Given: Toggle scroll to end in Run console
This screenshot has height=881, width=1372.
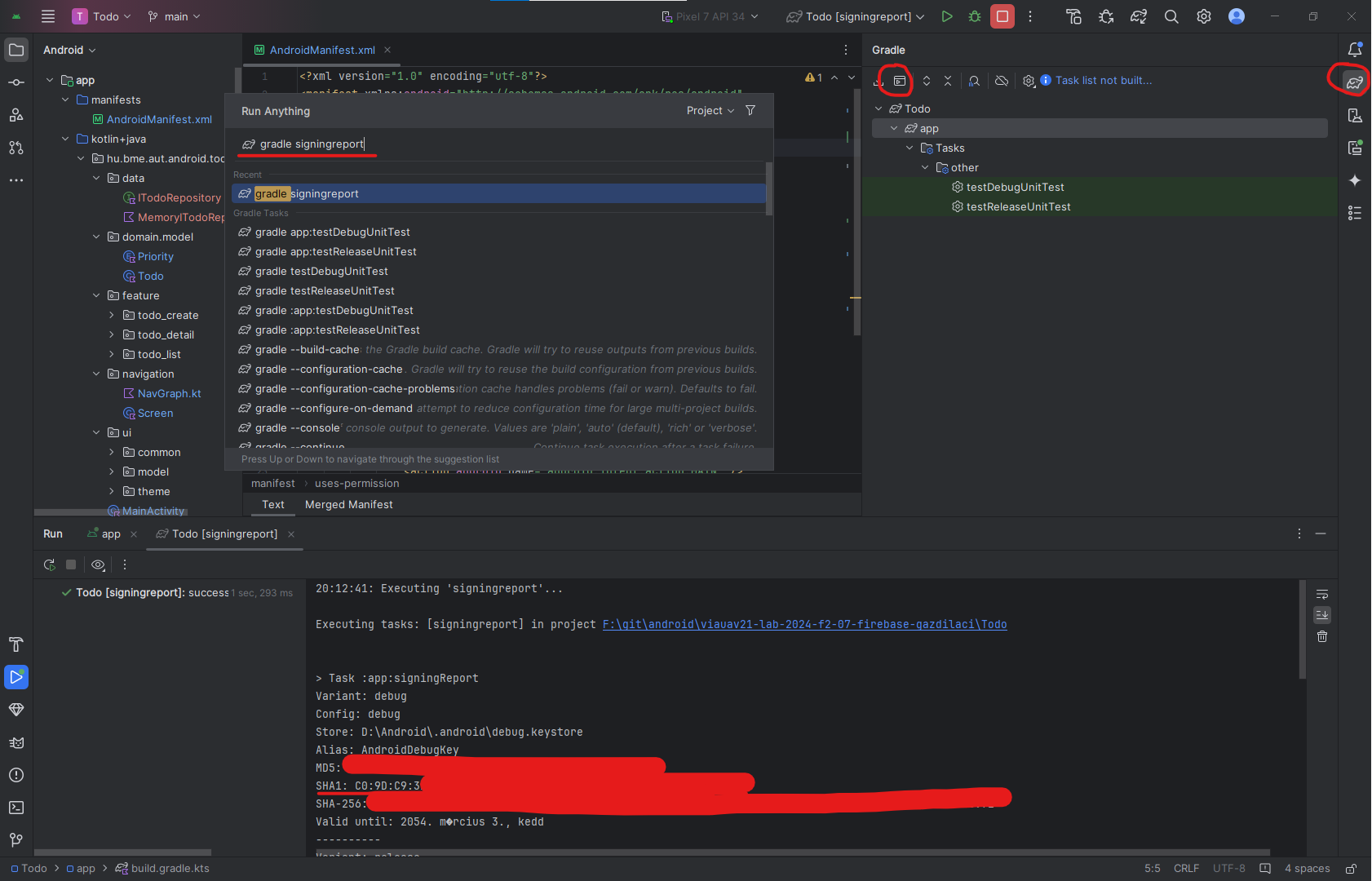Looking at the screenshot, I should click(x=1322, y=615).
